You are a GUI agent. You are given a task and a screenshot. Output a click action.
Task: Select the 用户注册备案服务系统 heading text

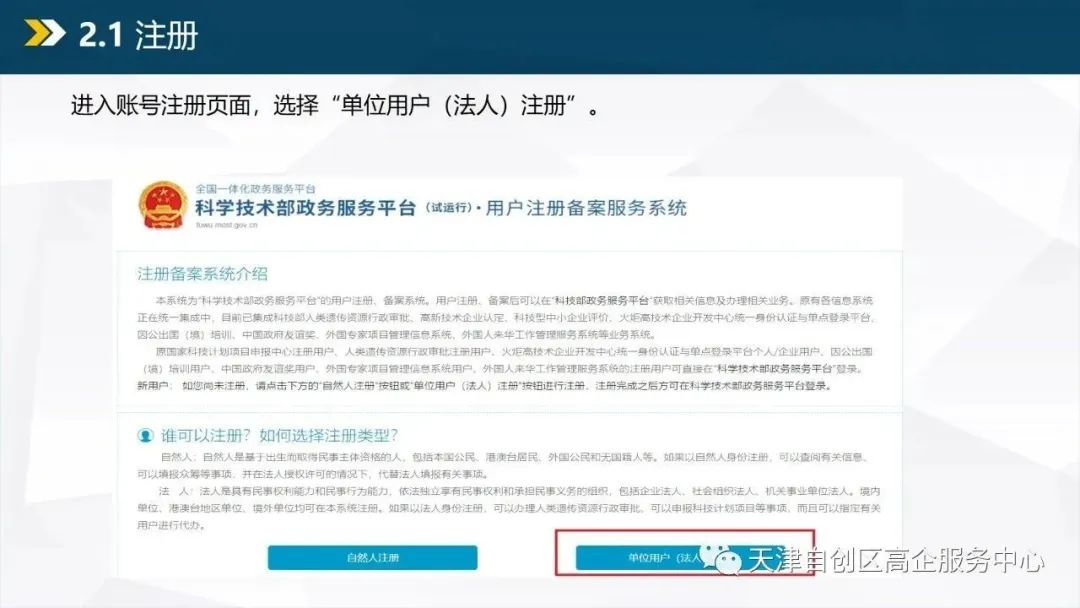tap(586, 208)
